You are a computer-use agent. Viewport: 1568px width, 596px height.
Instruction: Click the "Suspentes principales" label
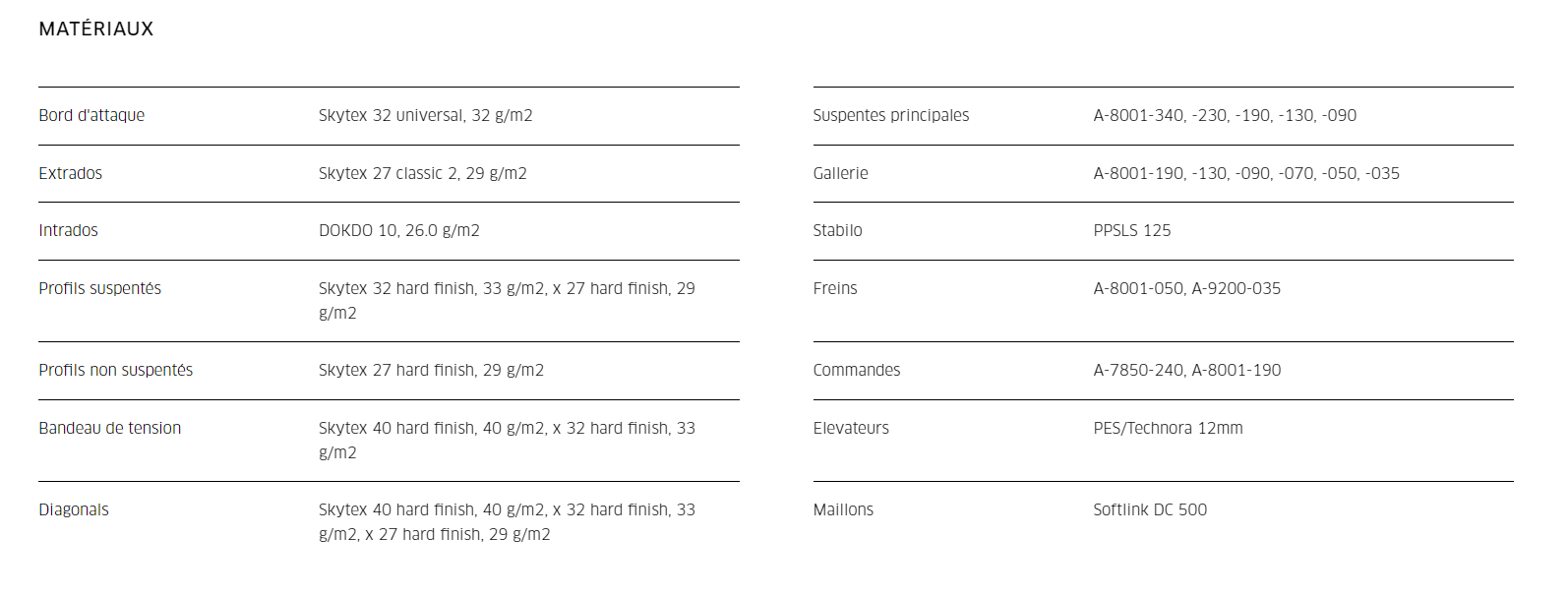click(890, 115)
